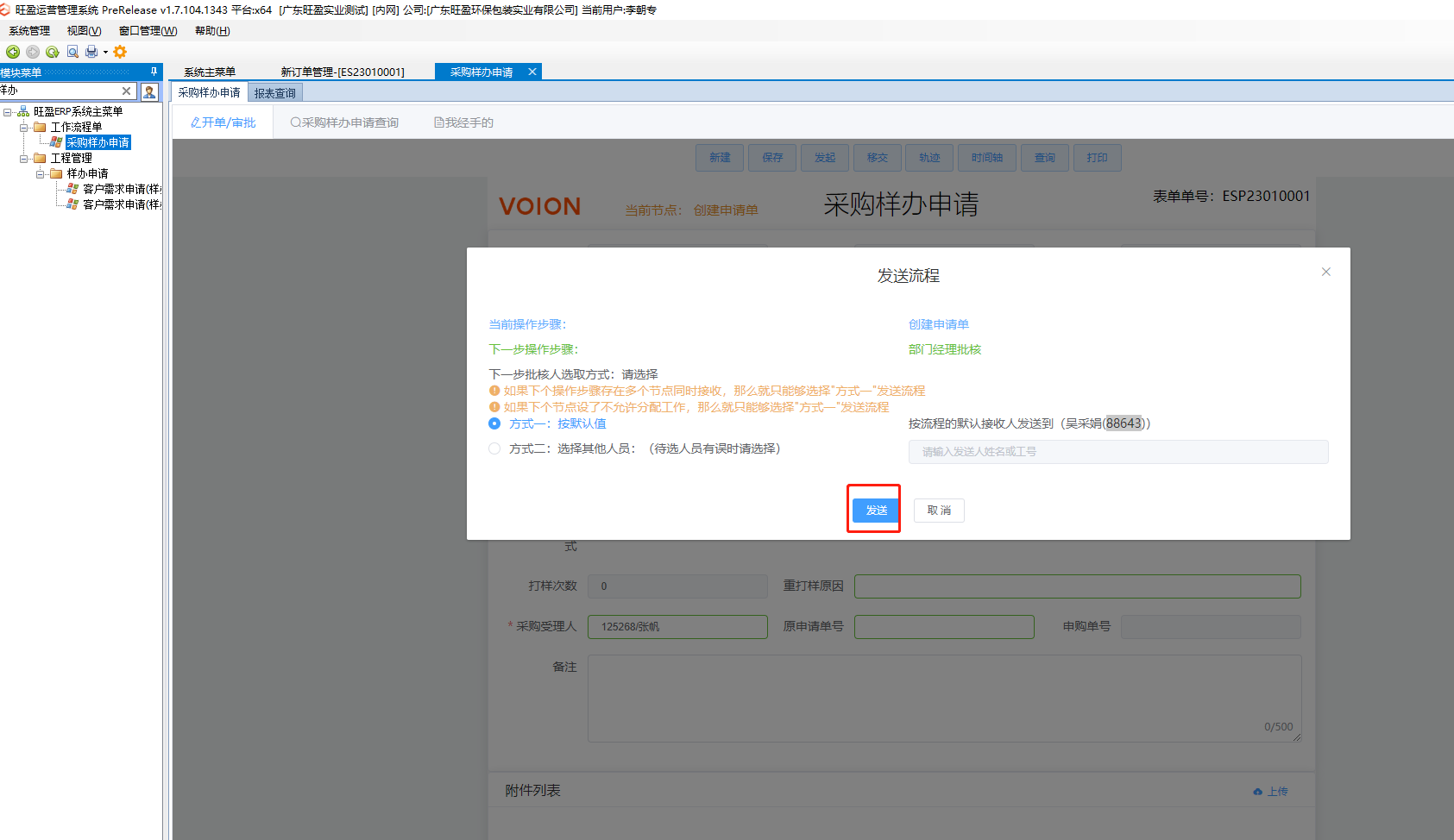Open the 开单/审批 tab
Image resolution: width=1454 pixels, height=840 pixels.
(x=223, y=122)
